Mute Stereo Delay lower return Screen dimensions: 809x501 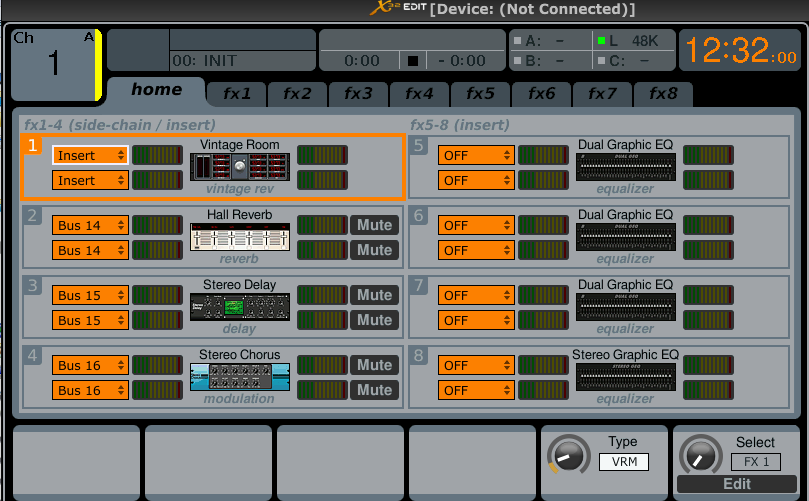click(375, 320)
